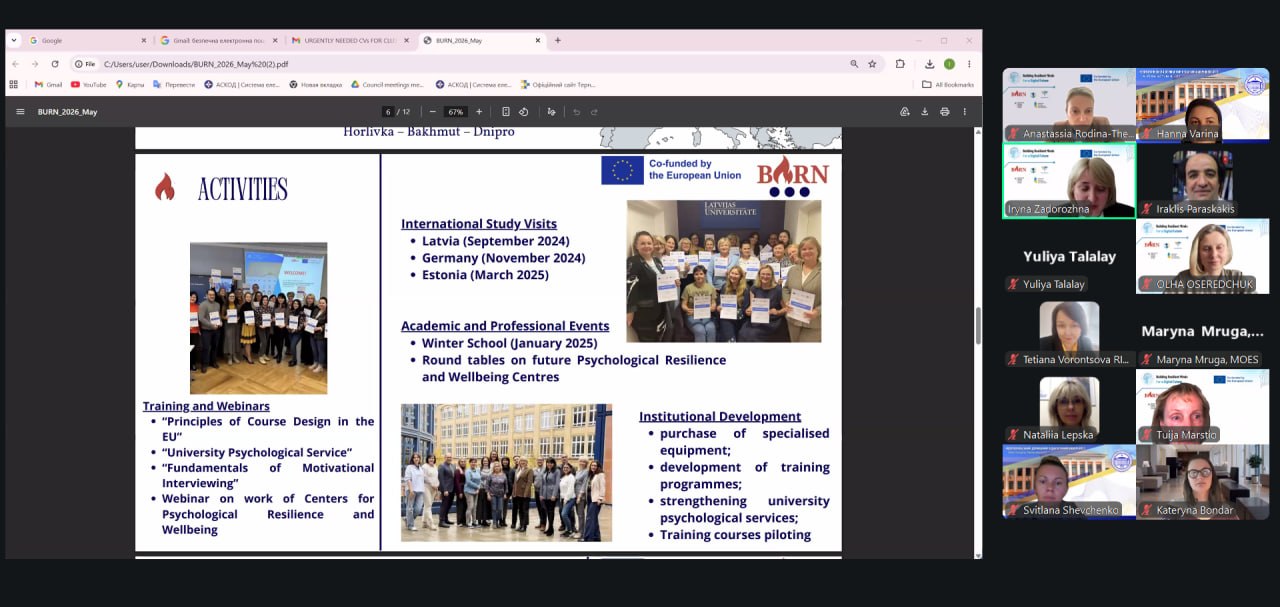This screenshot has width=1280, height=607.
Task: Select Iryna Zadorozhna active speaker tile
Action: coord(1069,181)
